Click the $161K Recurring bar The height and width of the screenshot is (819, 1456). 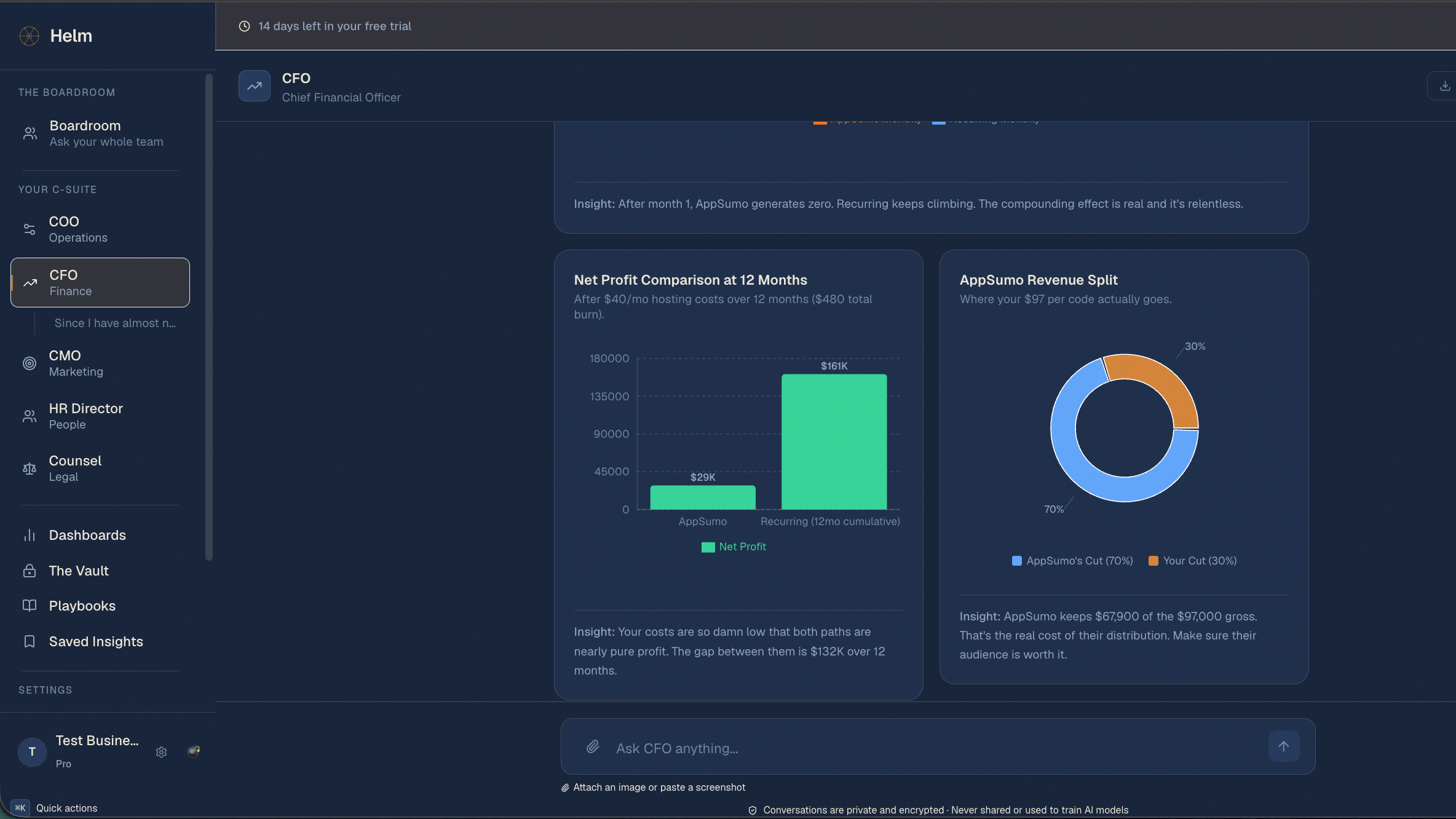(x=834, y=441)
